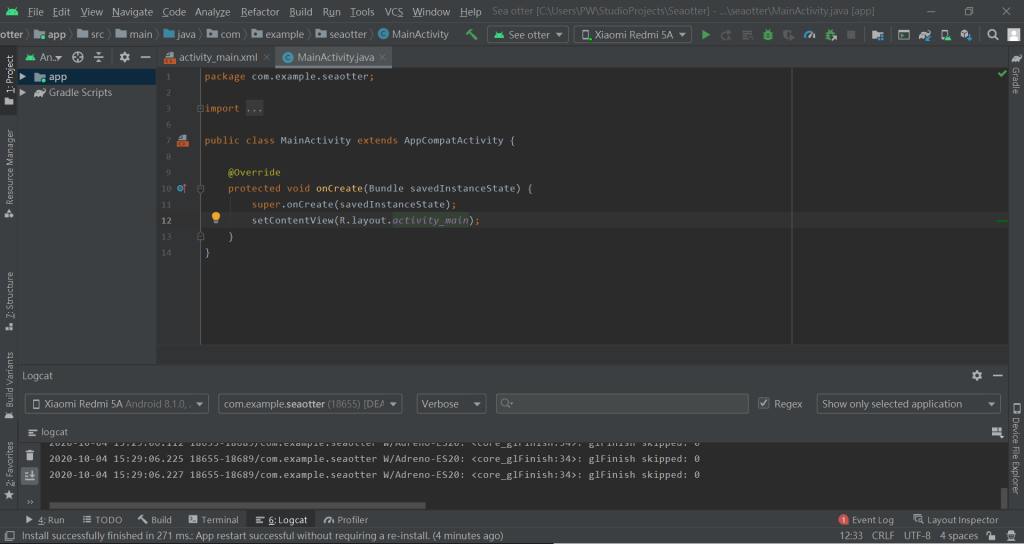This screenshot has width=1024, height=544.
Task: Open the Terminal tool window tab
Action: click(214, 520)
